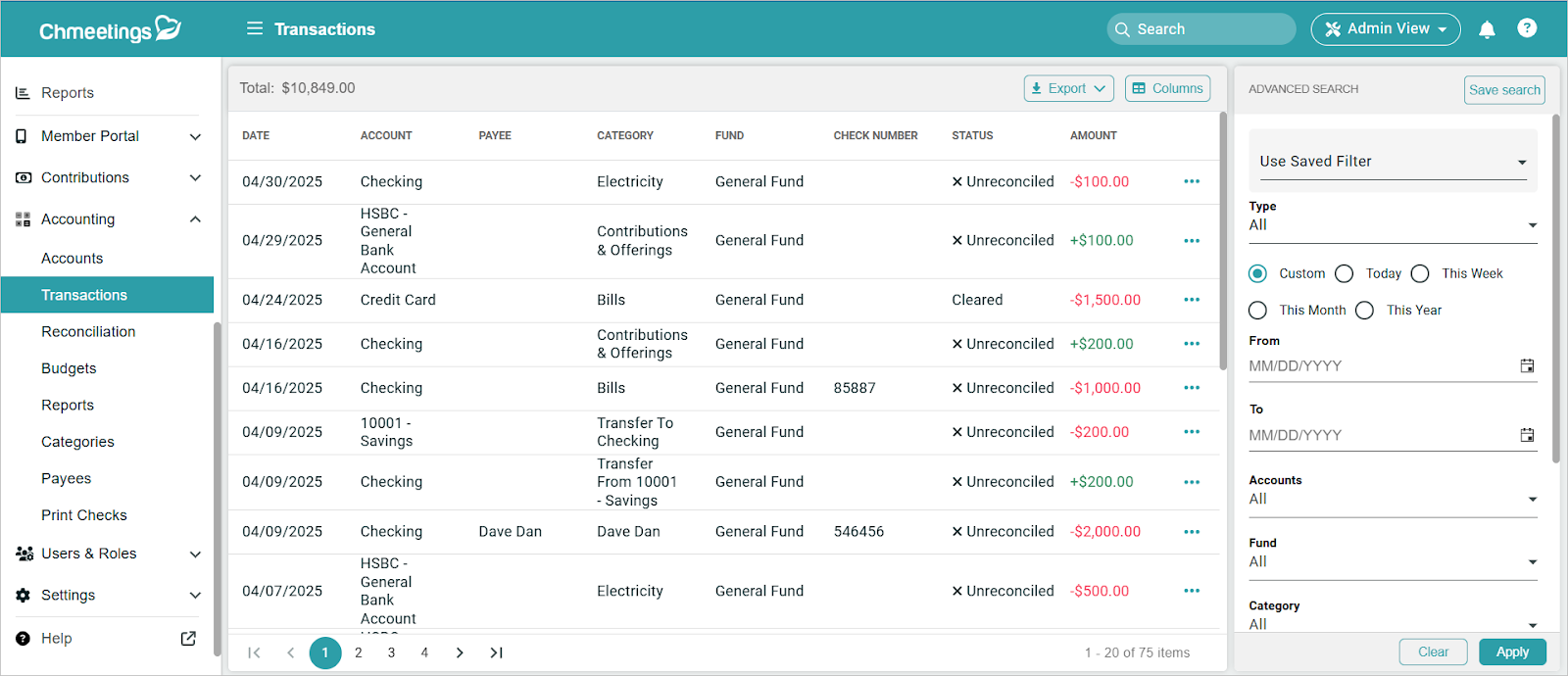Open row actions for 04/30/2025 Electricity transaction
Viewport: 1568px width, 676px height.
1192,181
